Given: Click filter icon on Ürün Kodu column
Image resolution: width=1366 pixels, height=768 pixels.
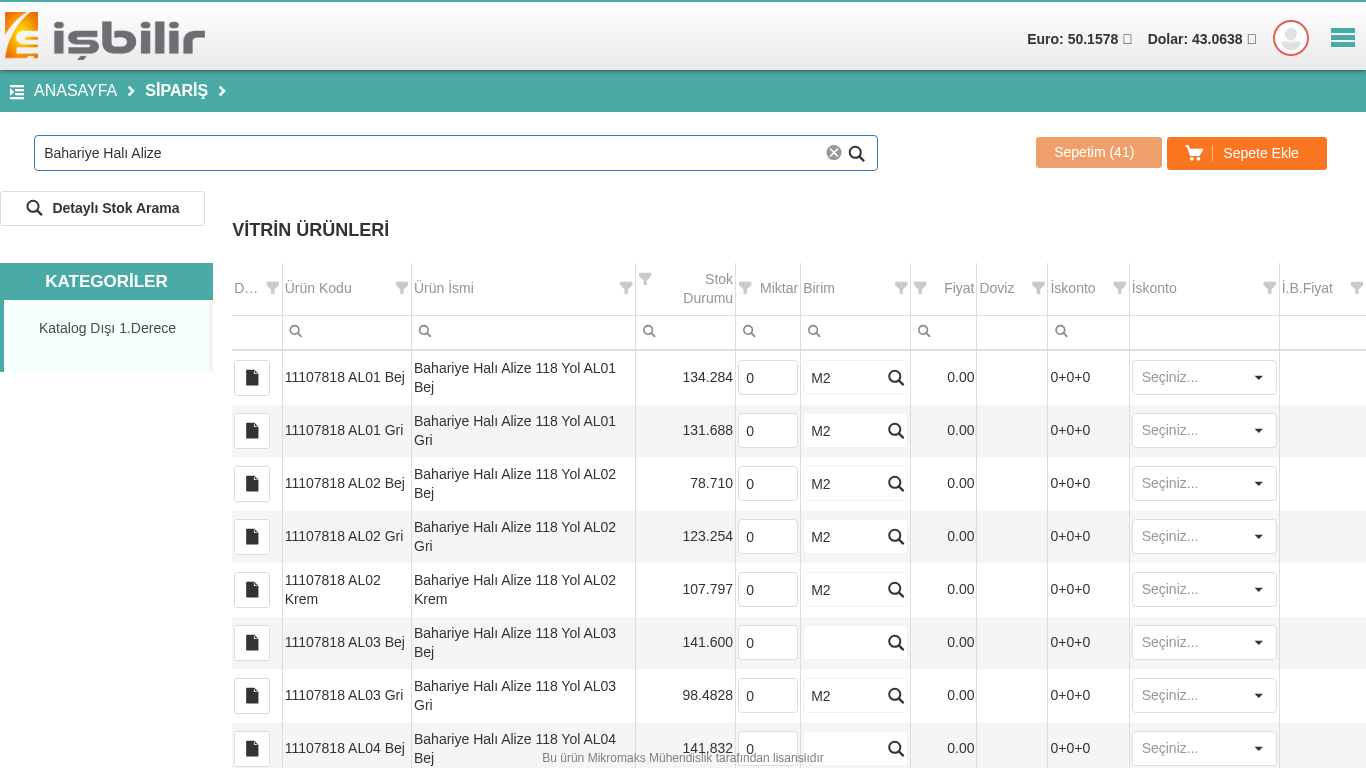Looking at the screenshot, I should [x=401, y=288].
